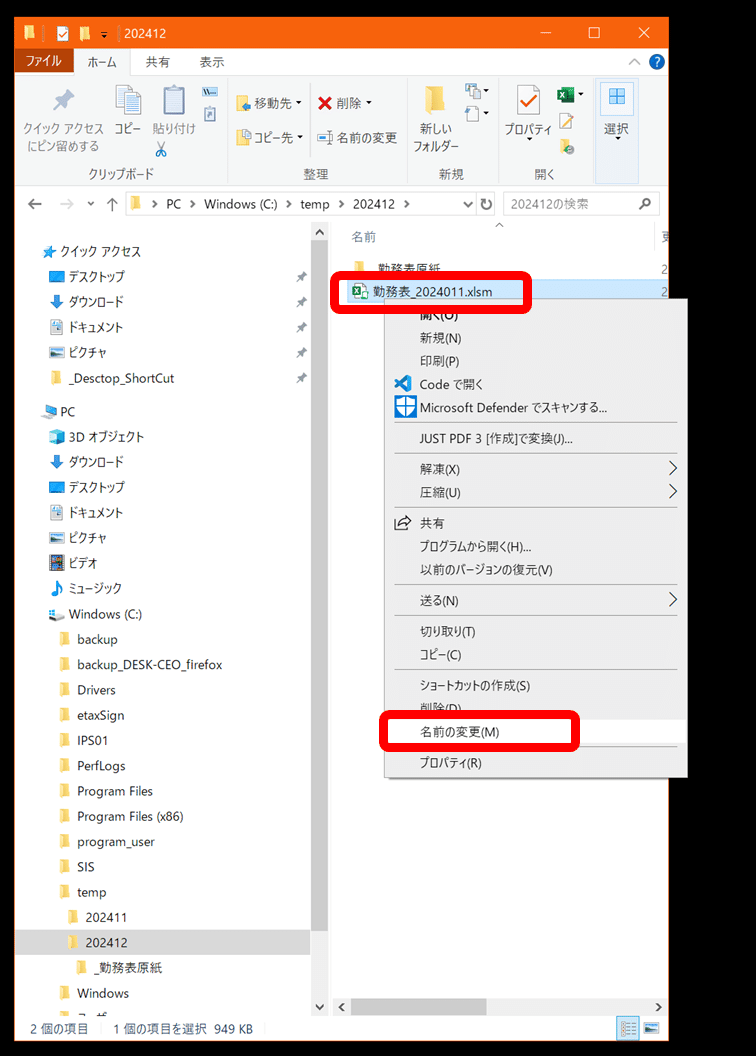Choose 名前の変更(M) in the context menu
This screenshot has height=1056, width=756.
pos(535,731)
